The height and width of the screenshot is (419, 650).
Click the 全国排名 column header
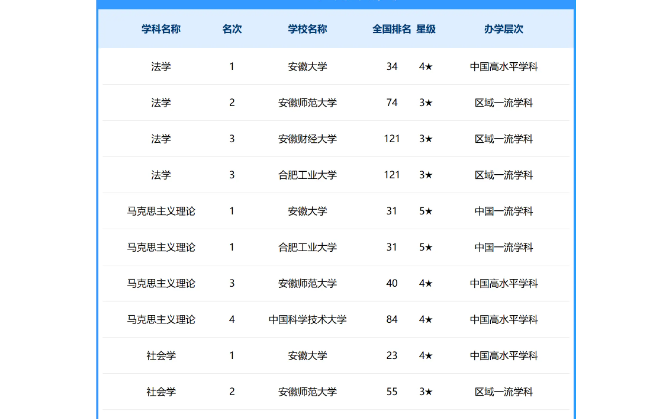click(391, 29)
